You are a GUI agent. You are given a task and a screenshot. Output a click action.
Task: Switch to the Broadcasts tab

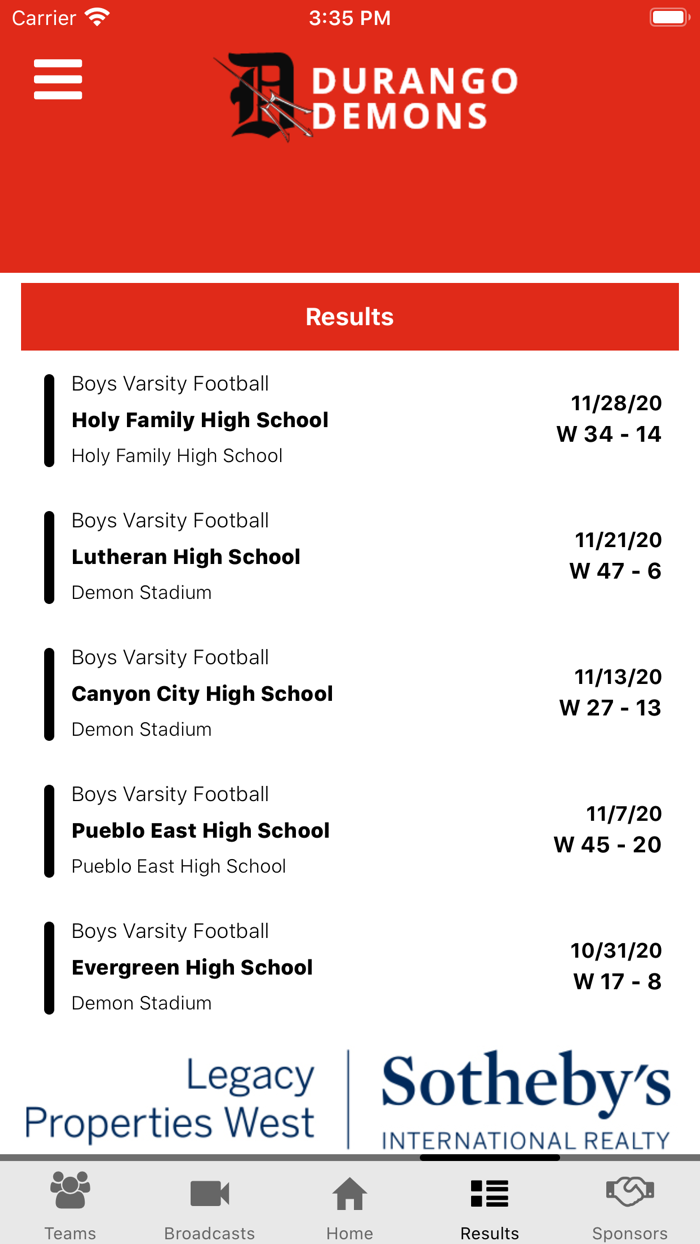[x=209, y=1202]
